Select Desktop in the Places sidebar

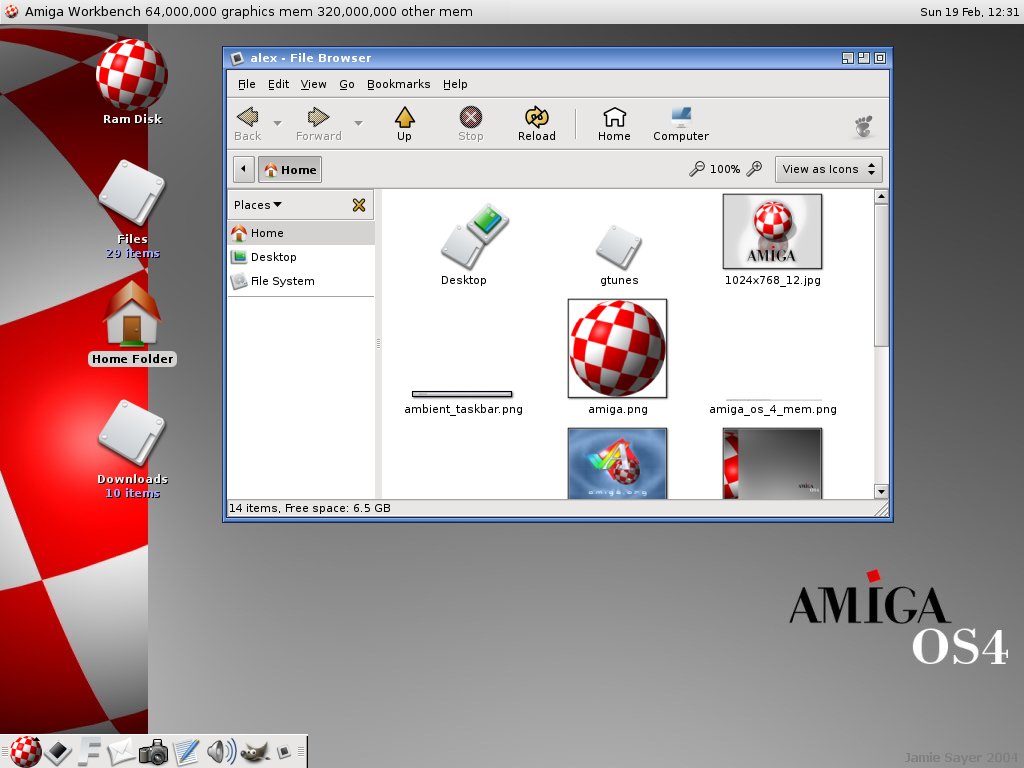click(x=301, y=257)
